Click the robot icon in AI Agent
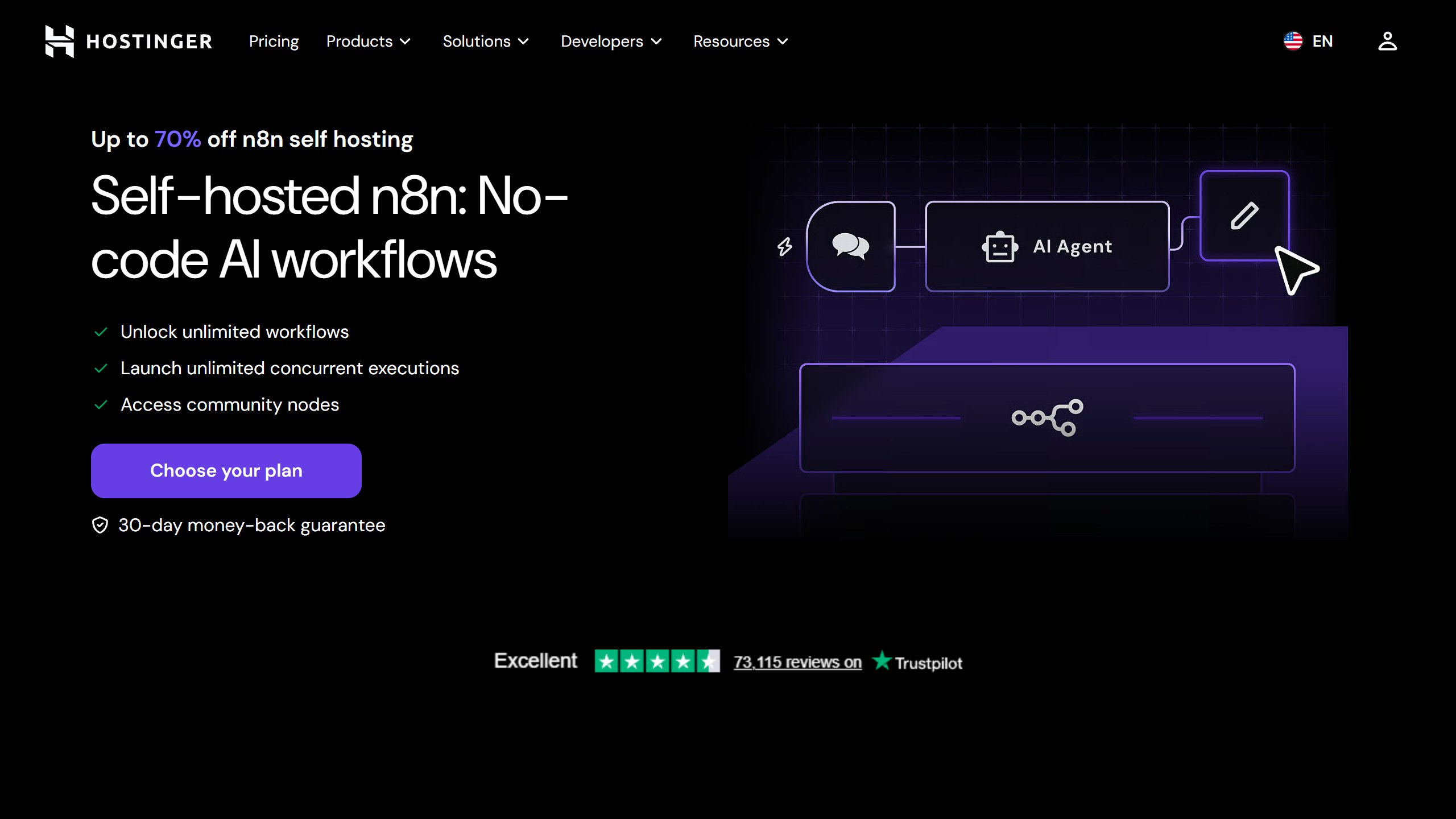Viewport: 1456px width, 819px height. [x=1000, y=247]
